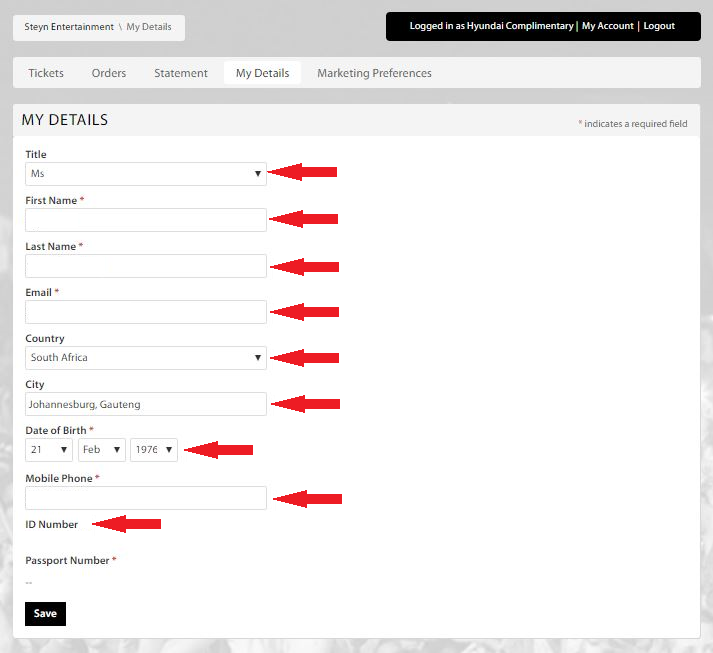Open the Statement tab

(x=181, y=73)
